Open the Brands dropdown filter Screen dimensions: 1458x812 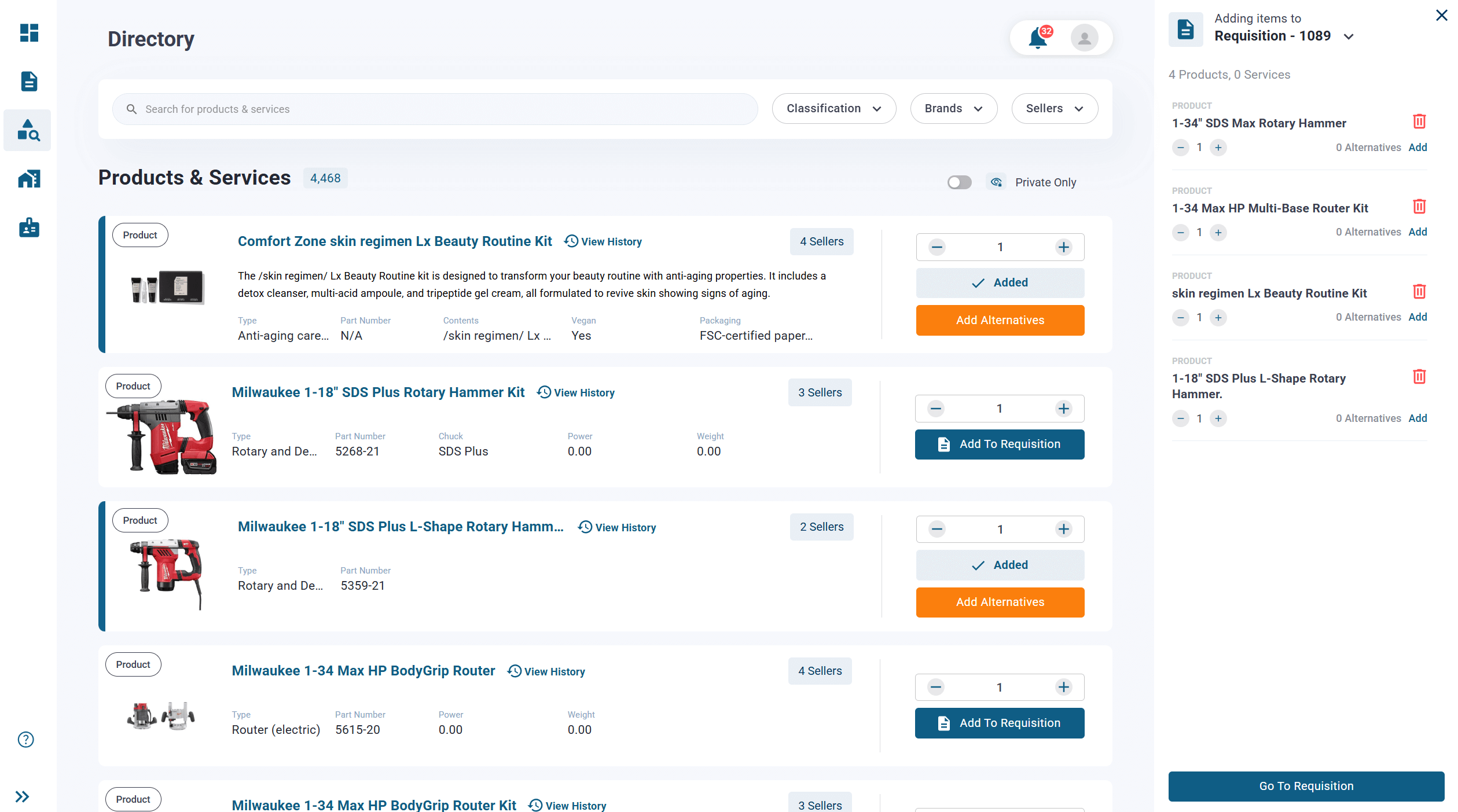(x=953, y=108)
